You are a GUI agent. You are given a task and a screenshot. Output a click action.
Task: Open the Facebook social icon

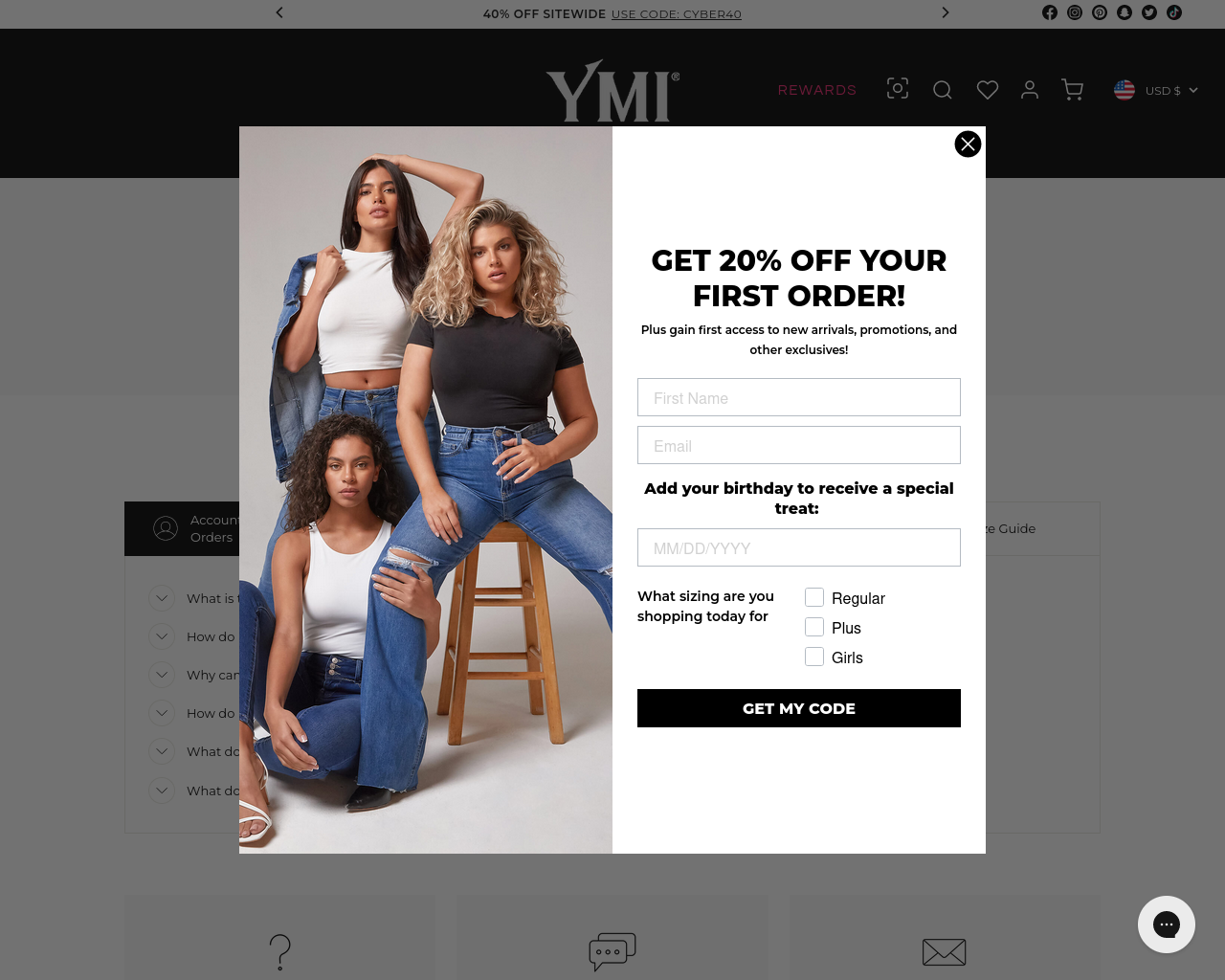(x=1050, y=12)
